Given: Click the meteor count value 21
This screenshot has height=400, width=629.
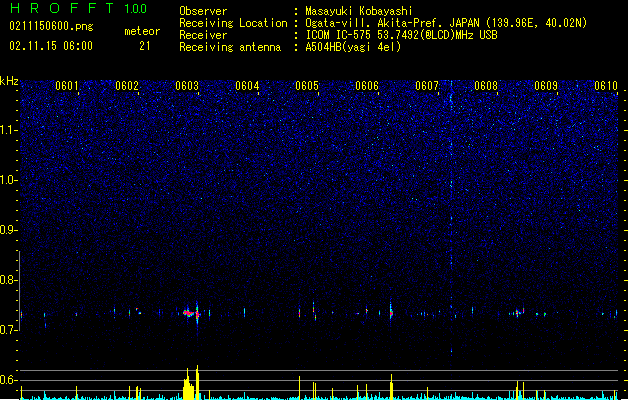Looking at the screenshot, I should tap(145, 46).
